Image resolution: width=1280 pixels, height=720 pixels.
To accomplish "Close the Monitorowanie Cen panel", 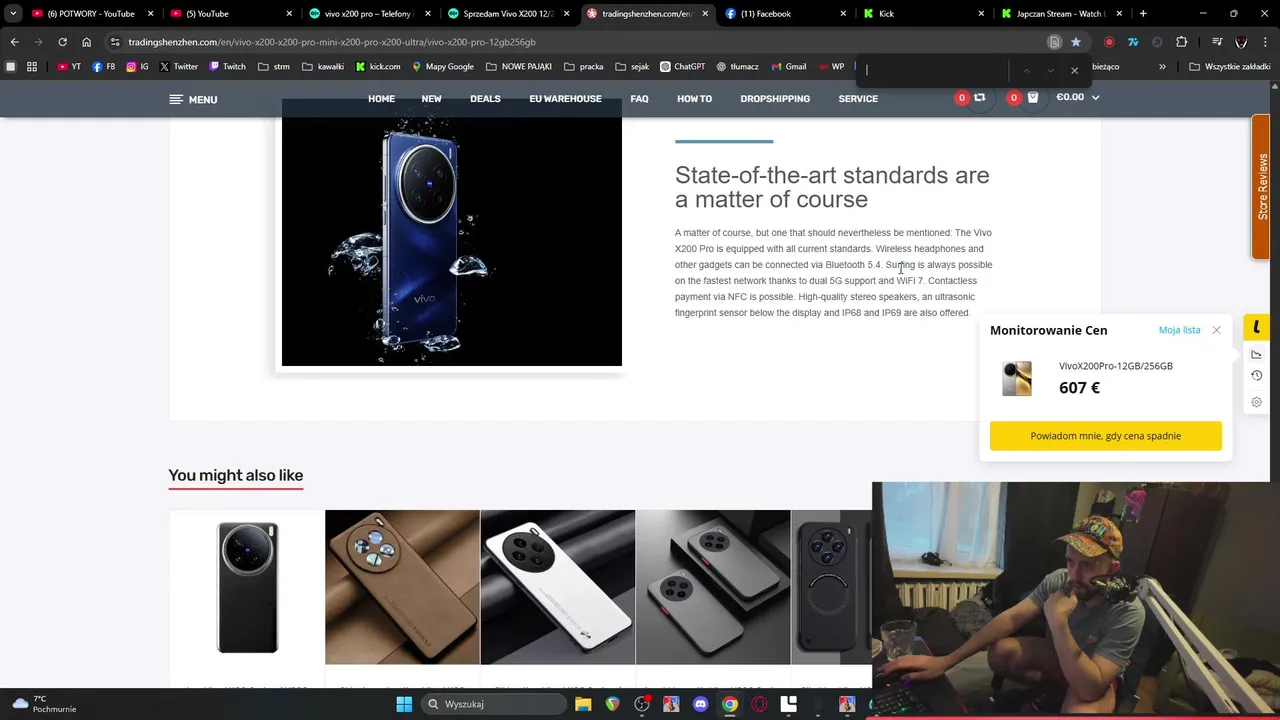I will [1216, 330].
